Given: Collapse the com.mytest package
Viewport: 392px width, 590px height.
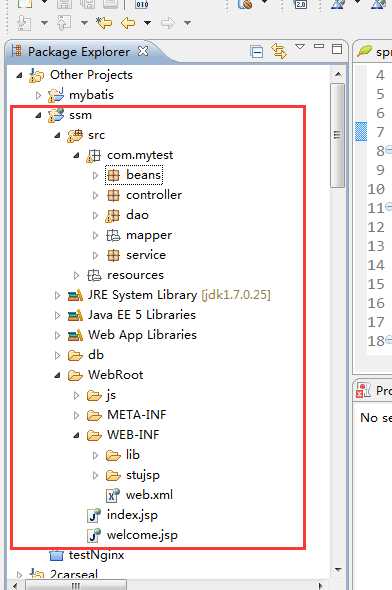Looking at the screenshot, I should [x=76, y=155].
